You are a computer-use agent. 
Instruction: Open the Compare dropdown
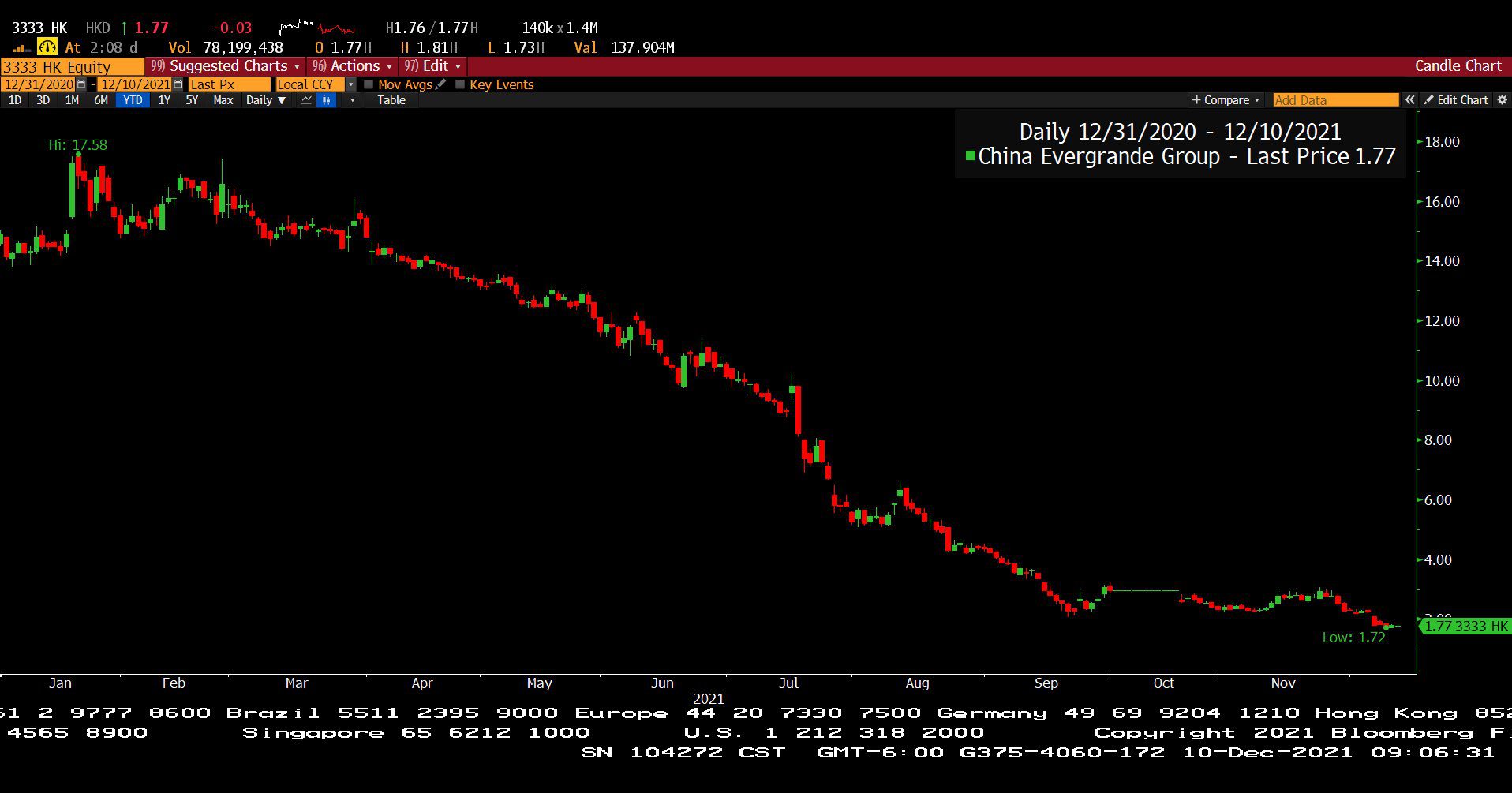coord(1226,100)
